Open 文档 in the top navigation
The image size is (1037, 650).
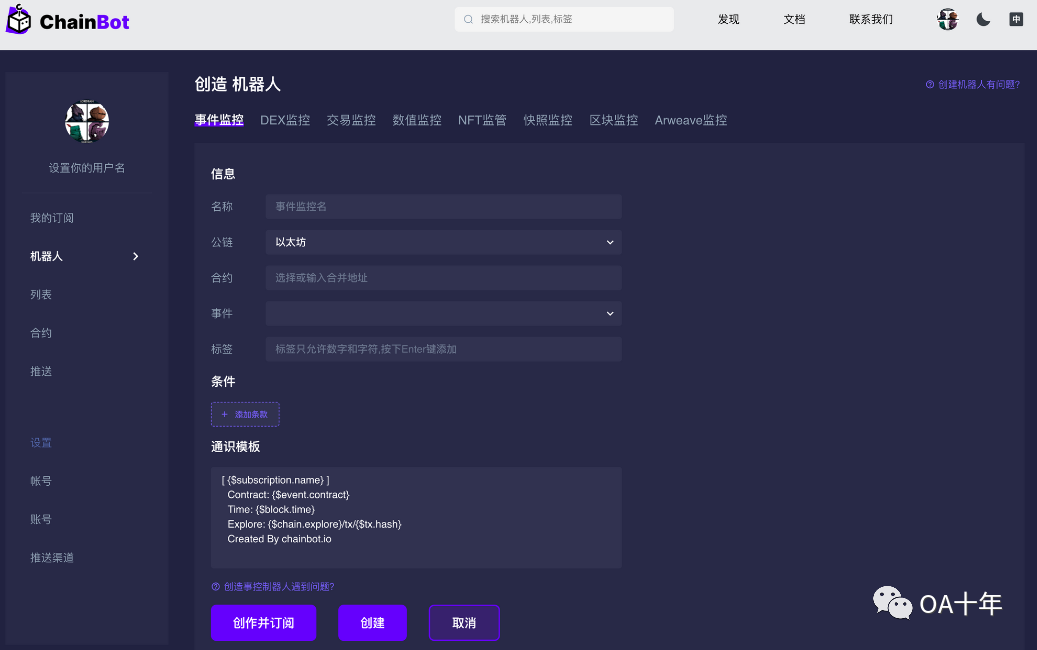coord(794,19)
